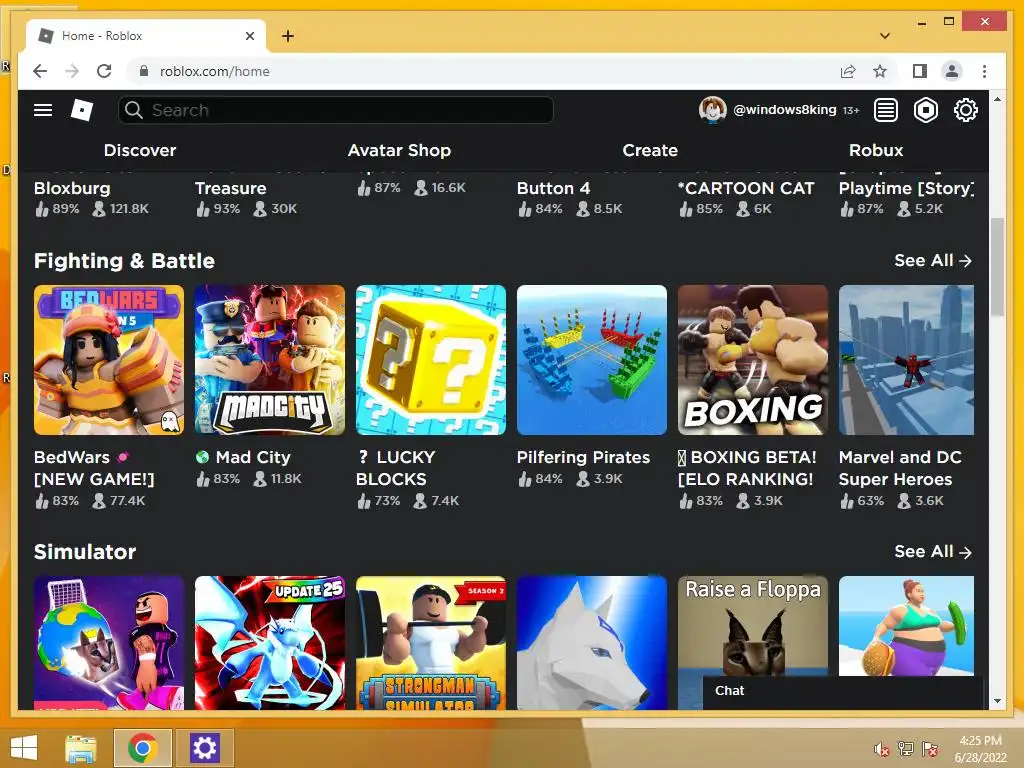Click the page vertical scrollbar thumb

point(997,267)
